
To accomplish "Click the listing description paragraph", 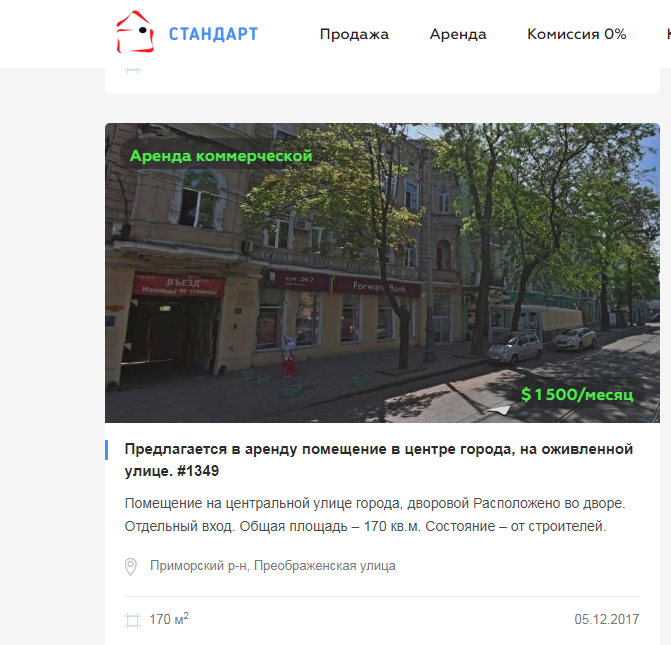I will click(x=375, y=514).
